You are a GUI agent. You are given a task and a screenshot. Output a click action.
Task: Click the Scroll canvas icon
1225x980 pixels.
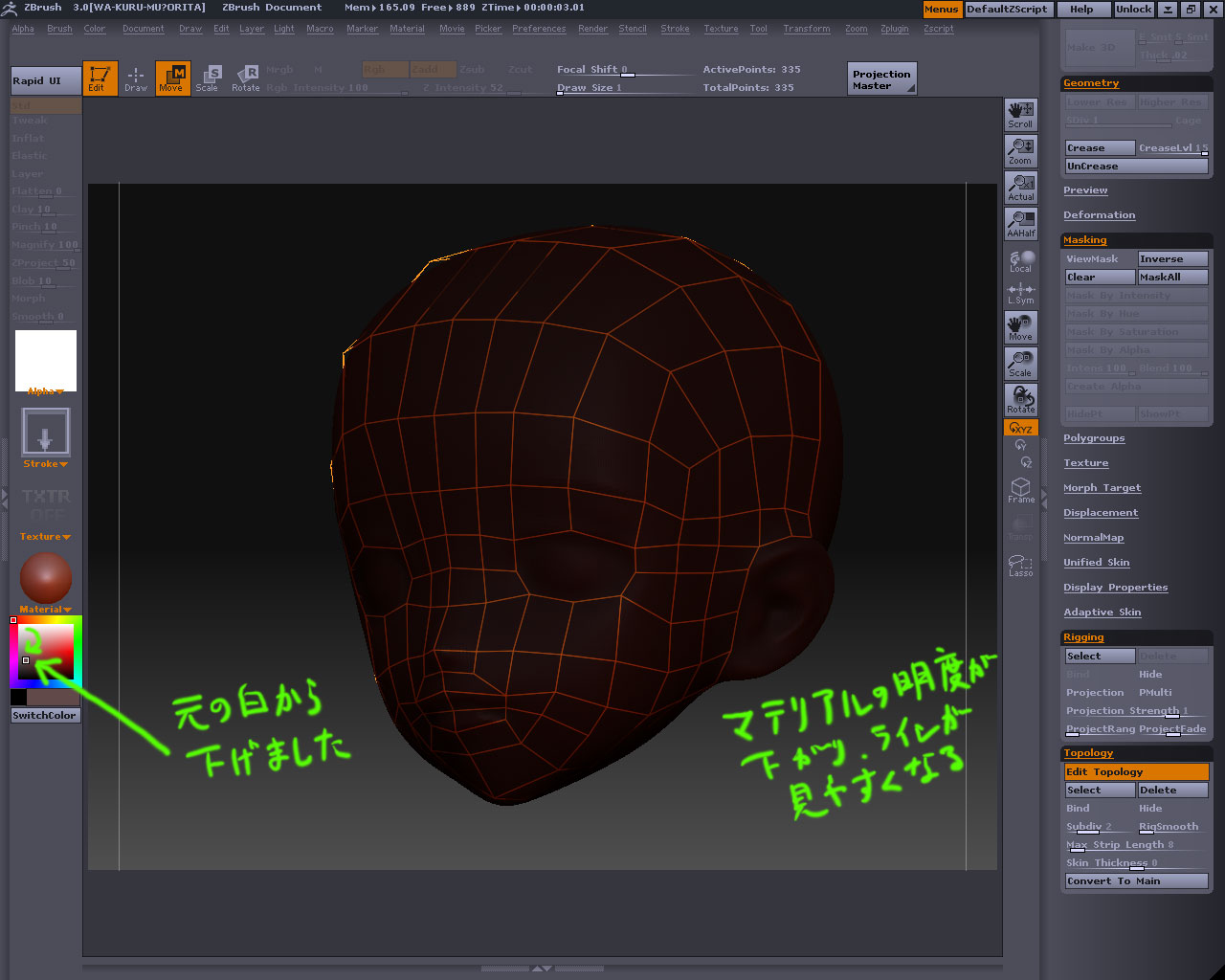pyautogui.click(x=1021, y=115)
